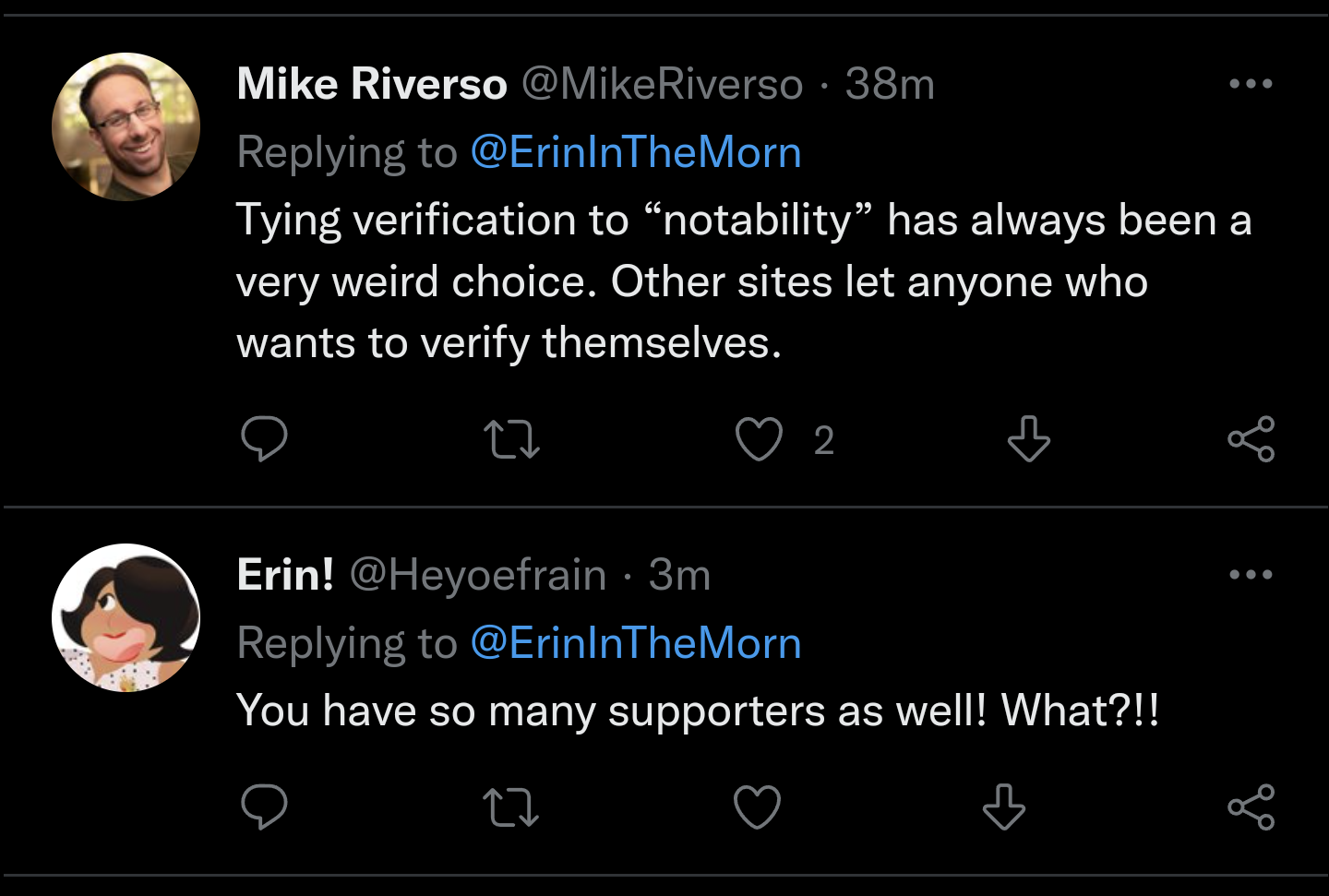Image resolution: width=1329 pixels, height=896 pixels.
Task: Retweet Mike Riverso's tweet
Action: [x=511, y=439]
